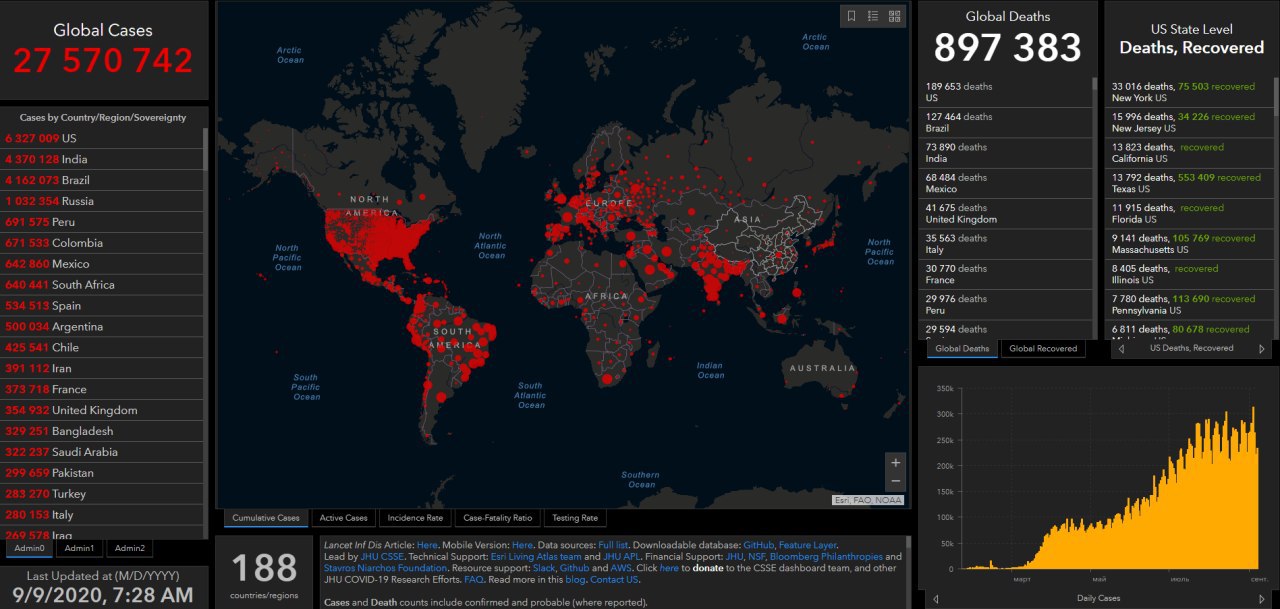This screenshot has width=1280, height=609.
Task: Open the map legend icon
Action: point(873,16)
